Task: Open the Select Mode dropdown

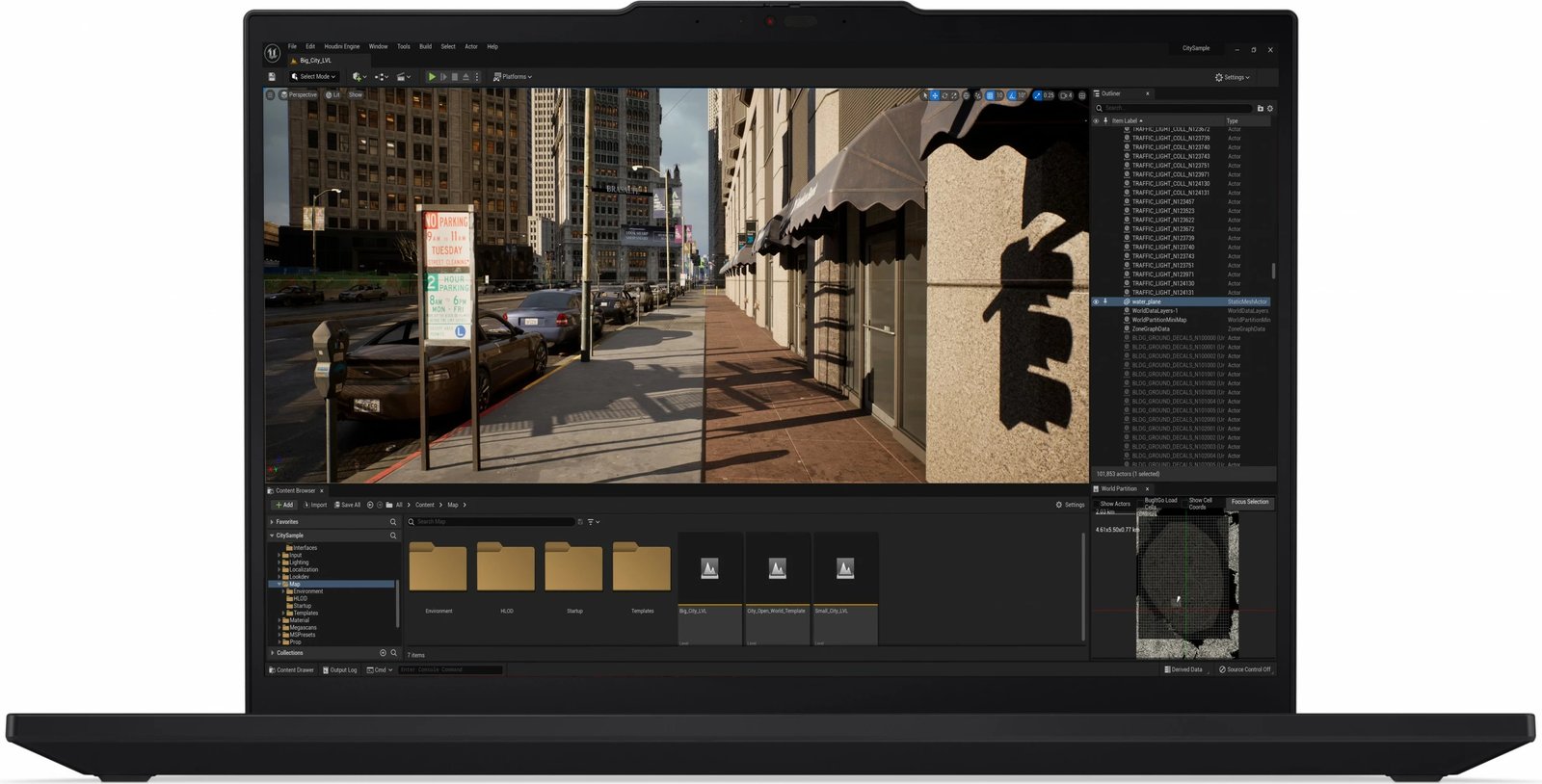Action: 314,77
